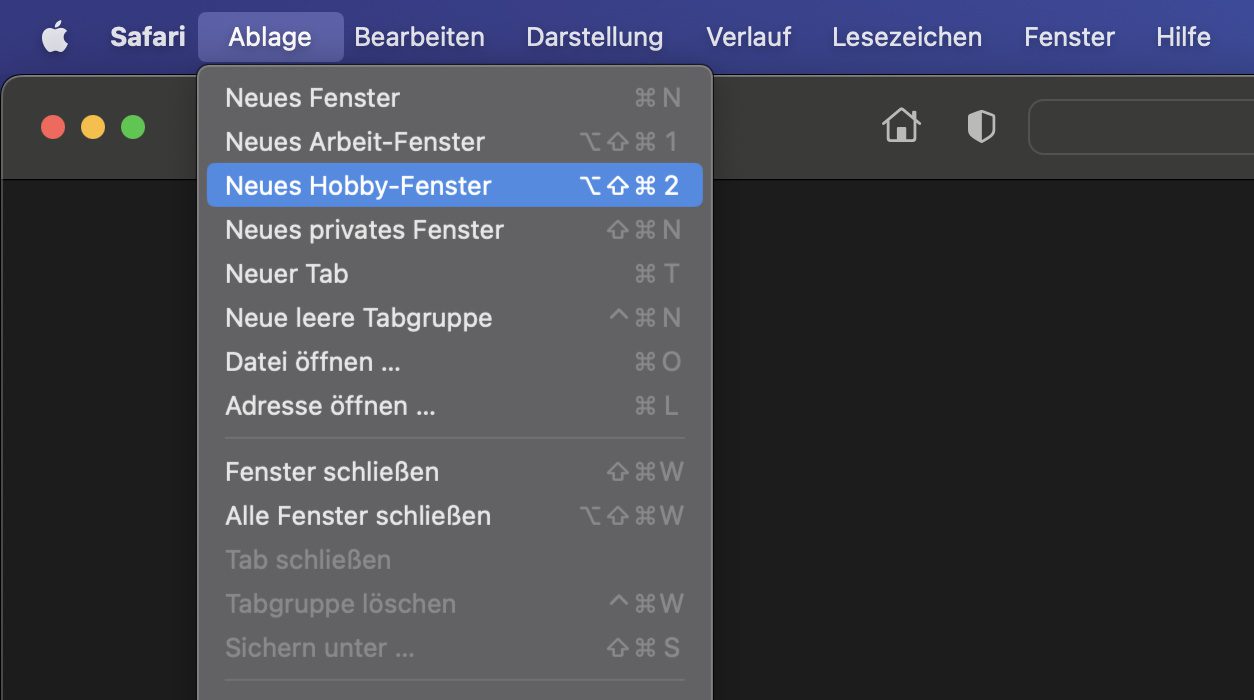The height and width of the screenshot is (700, 1254).
Task: Open the Bearbeiten menu
Action: pos(419,37)
